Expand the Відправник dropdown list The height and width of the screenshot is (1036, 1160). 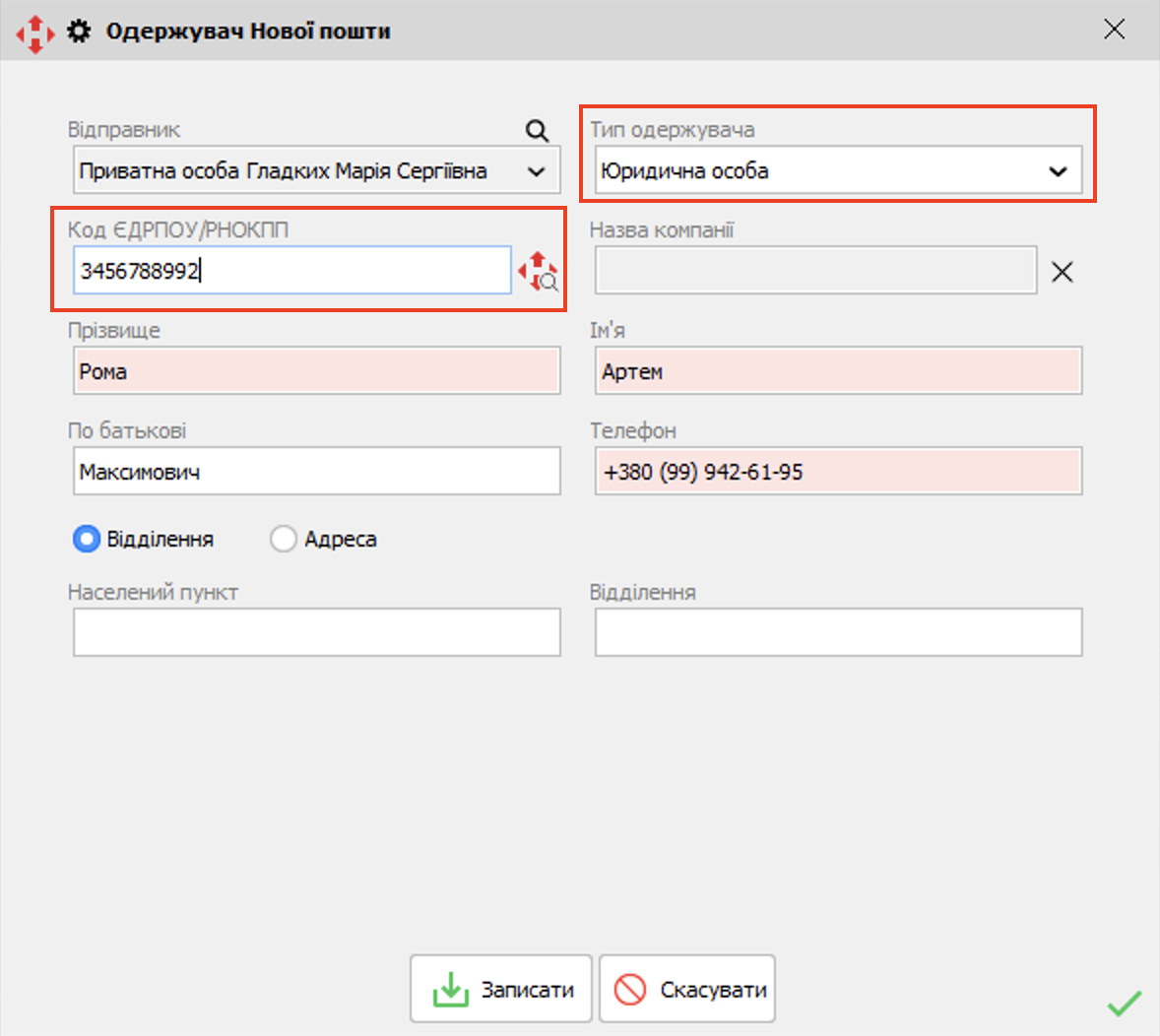(x=536, y=171)
